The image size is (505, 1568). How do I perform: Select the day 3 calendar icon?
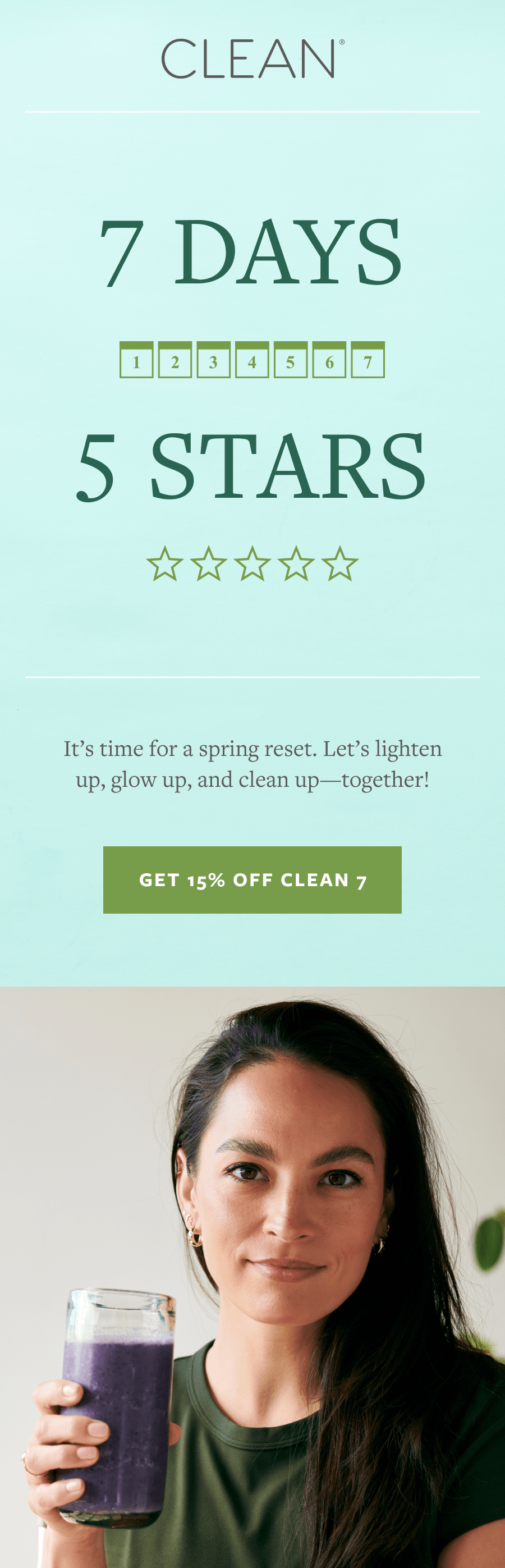click(x=214, y=360)
